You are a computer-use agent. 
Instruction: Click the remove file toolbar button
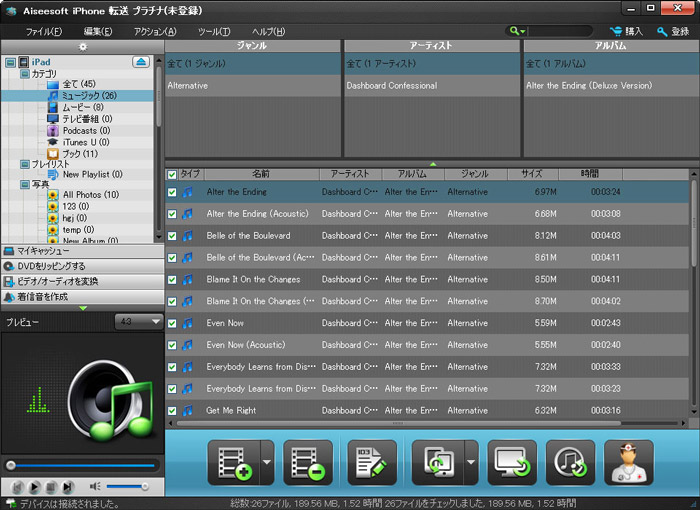click(308, 463)
